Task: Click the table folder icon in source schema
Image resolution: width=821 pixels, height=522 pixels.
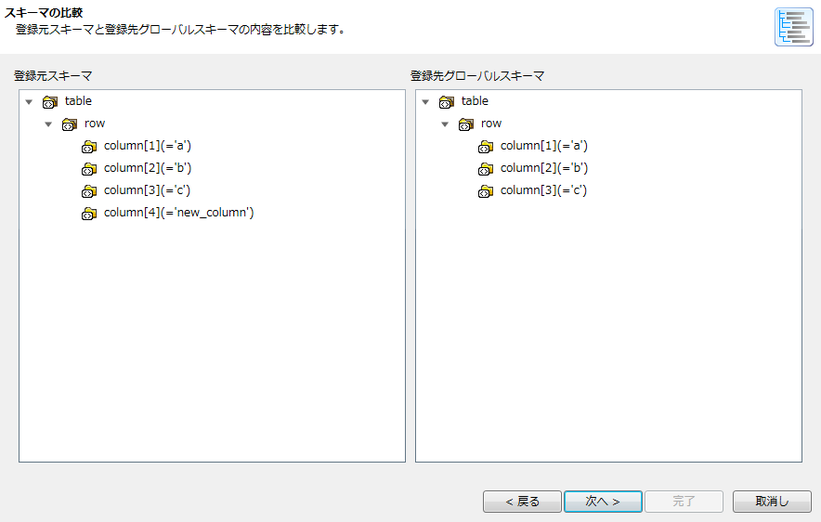Action: tap(50, 102)
